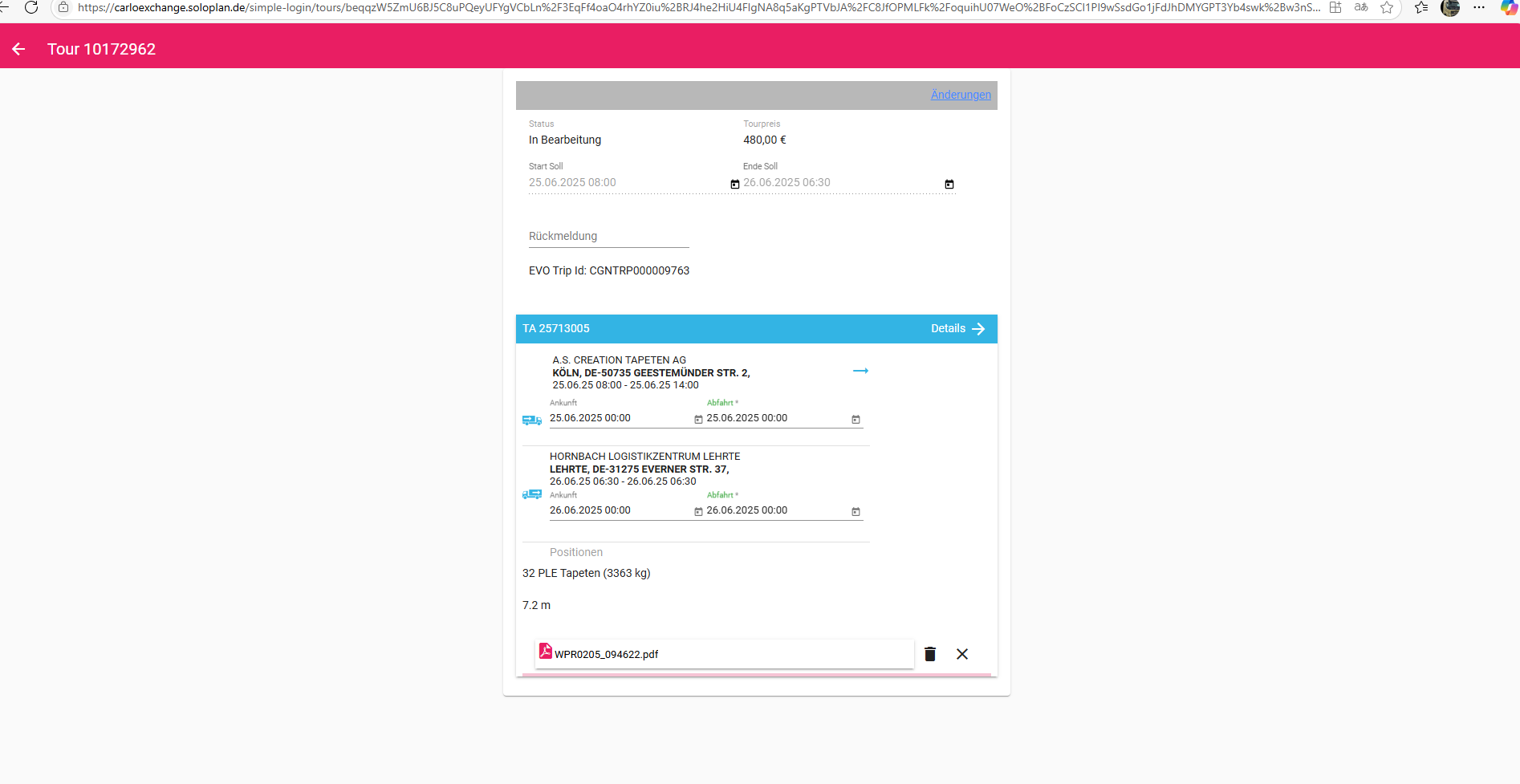The image size is (1520, 784).
Task: Open the browser profile avatar
Action: click(1450, 7)
